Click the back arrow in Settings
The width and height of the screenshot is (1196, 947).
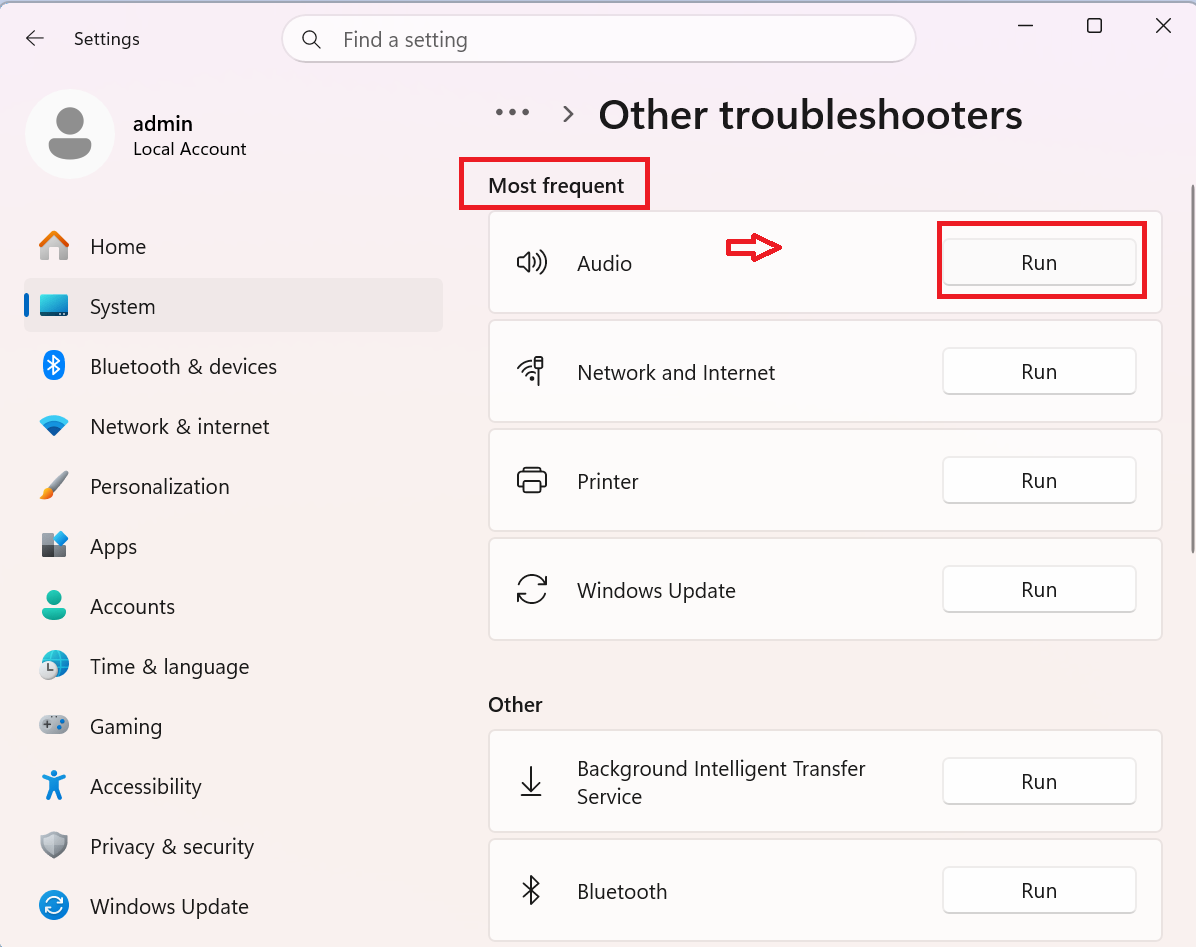pos(35,39)
